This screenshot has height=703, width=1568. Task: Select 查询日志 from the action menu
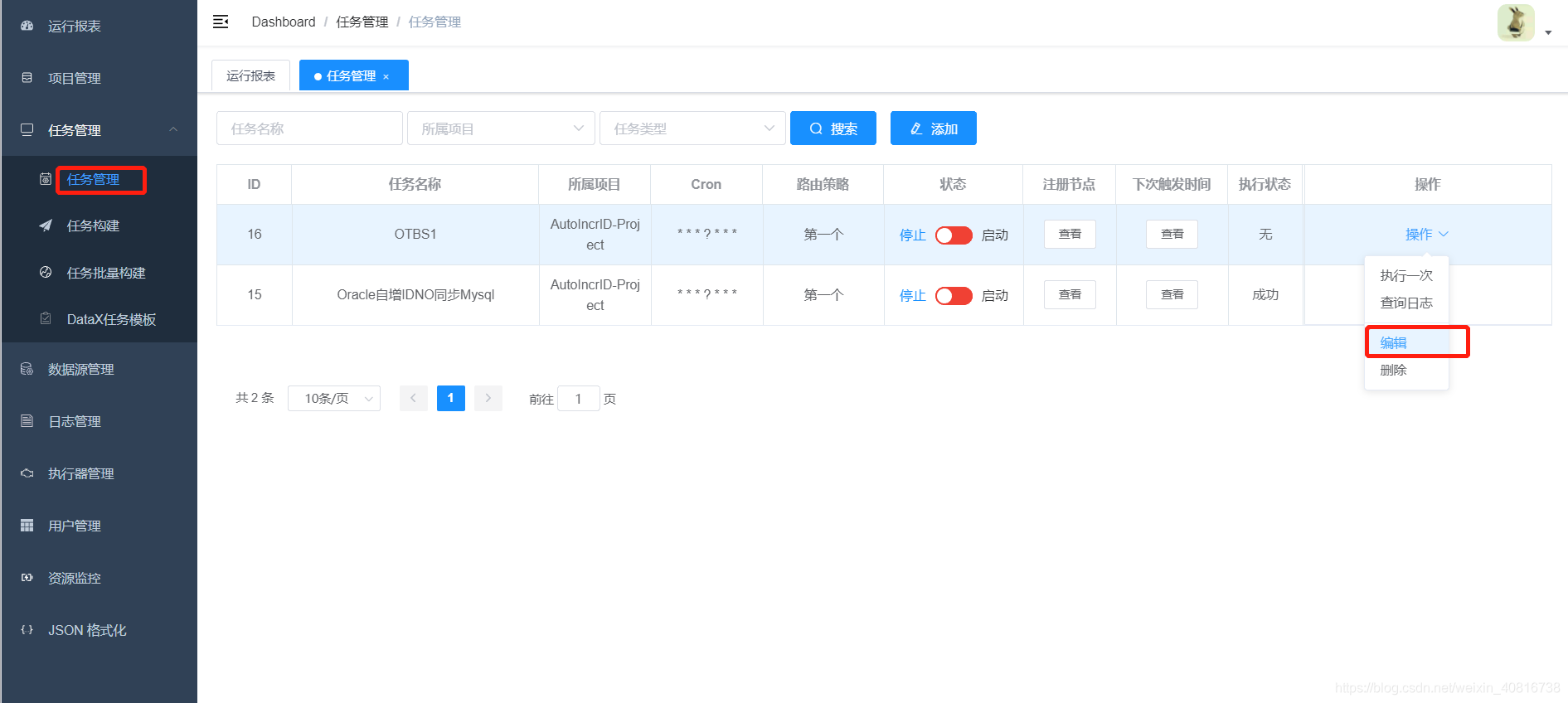click(1406, 303)
